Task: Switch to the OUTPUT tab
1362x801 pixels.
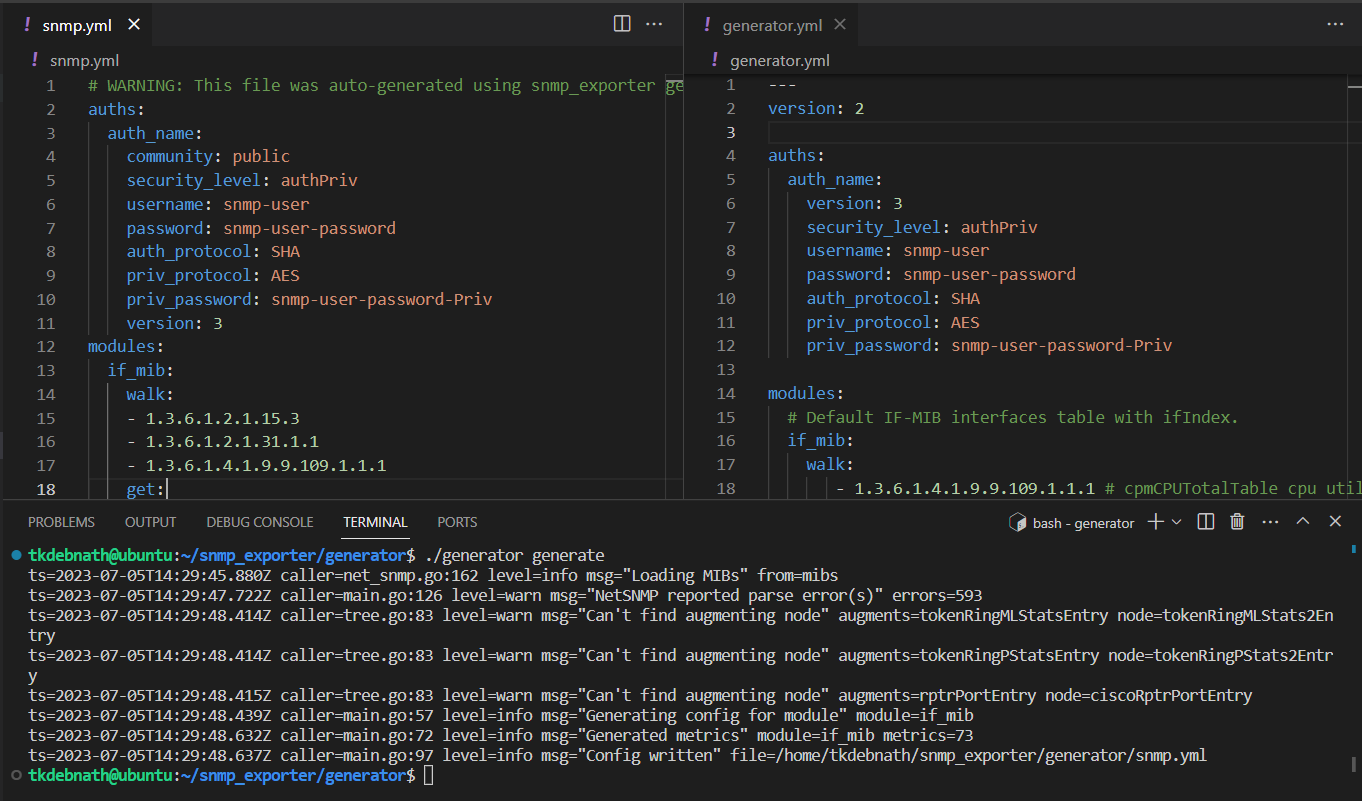Action: [x=150, y=521]
